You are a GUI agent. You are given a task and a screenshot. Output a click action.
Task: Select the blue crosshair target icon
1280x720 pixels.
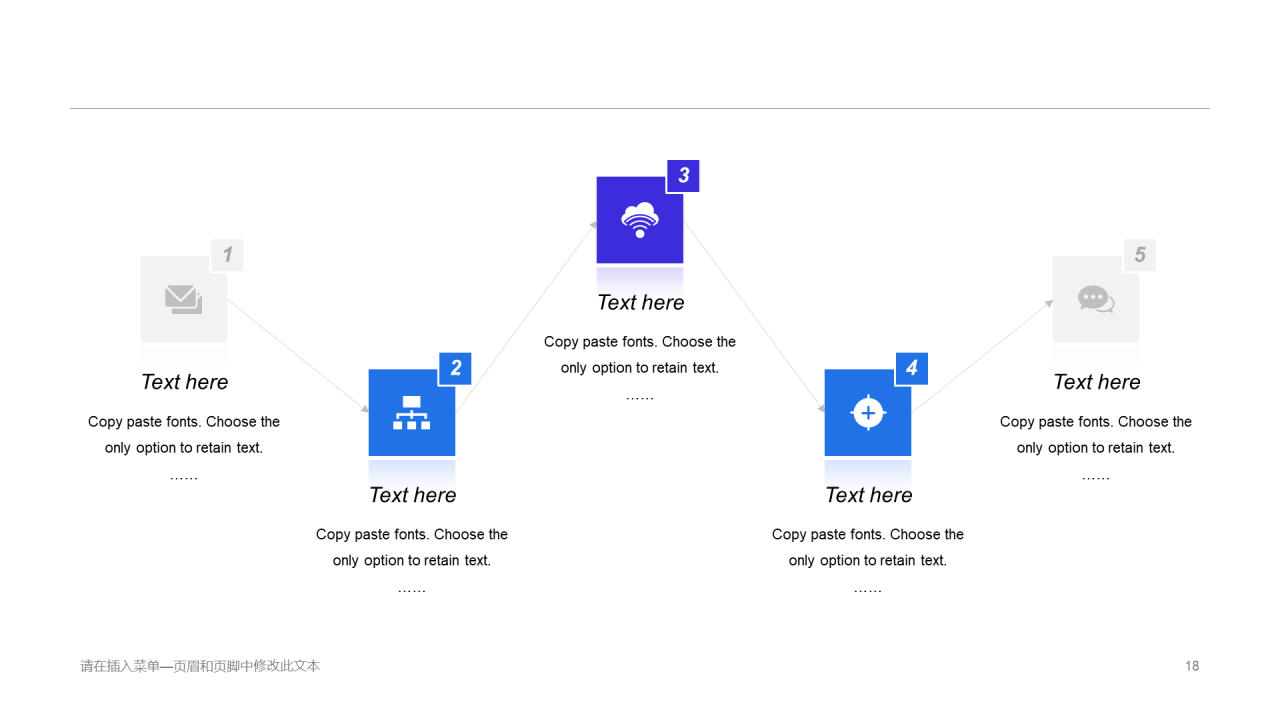tap(868, 412)
